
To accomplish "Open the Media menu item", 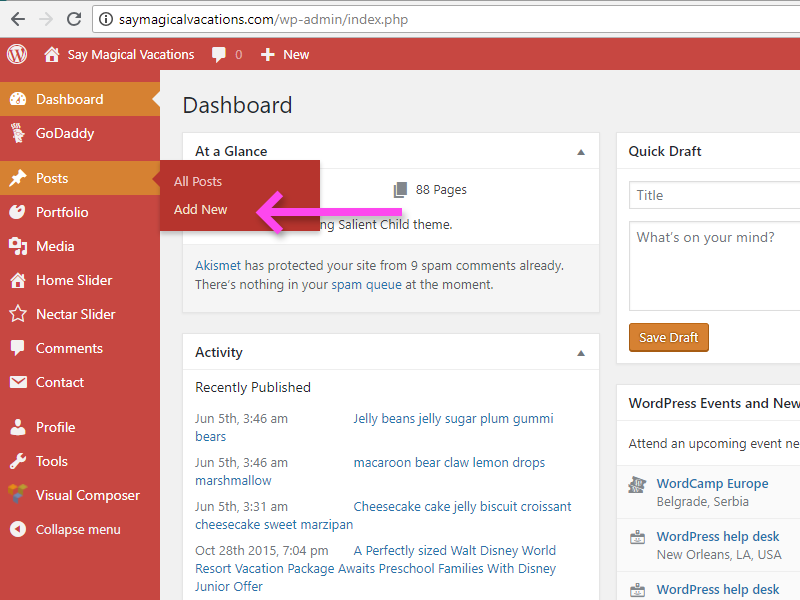I will (80, 246).
